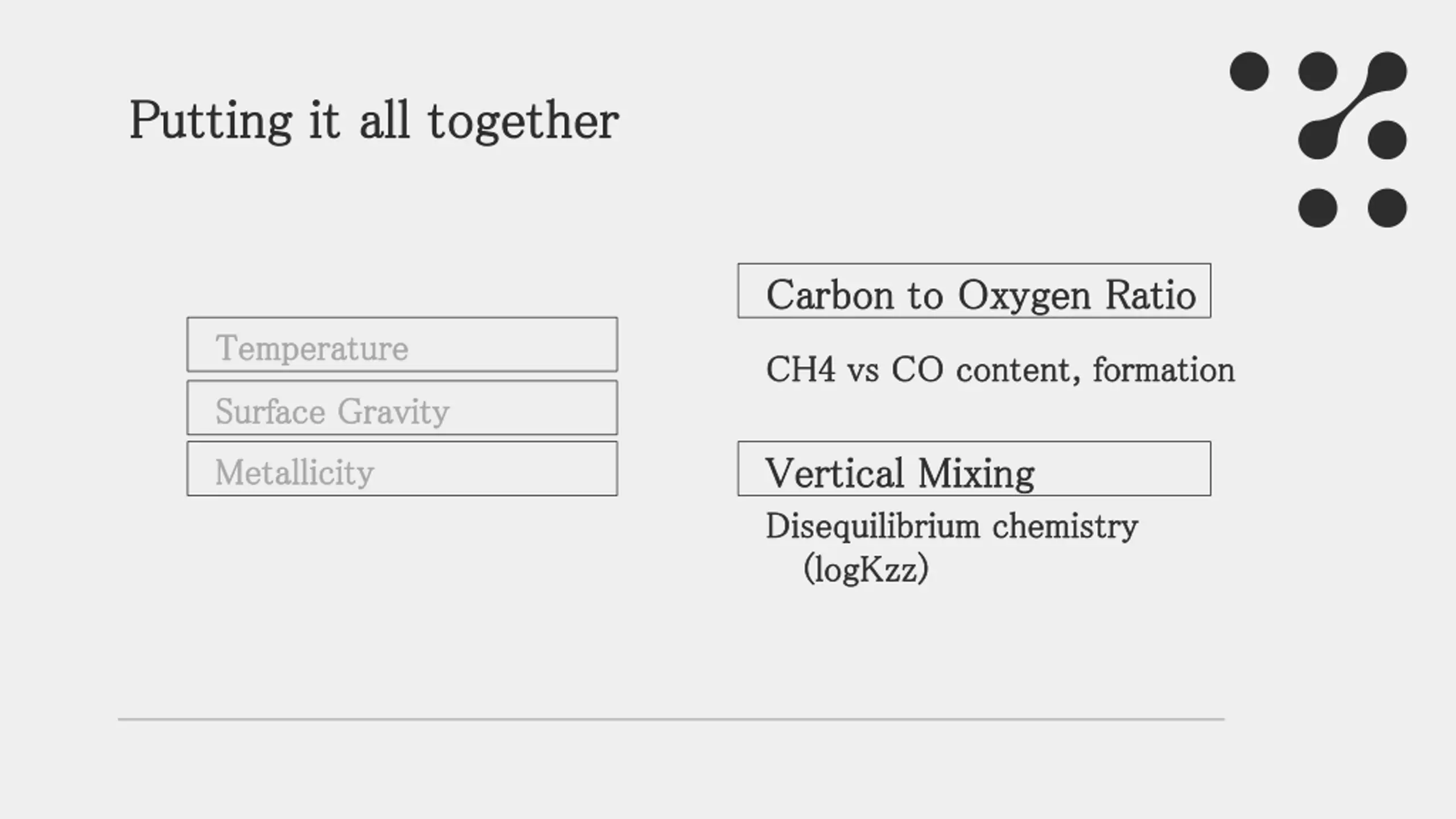Viewport: 1456px width, 819px height.
Task: Click the word formation after the comma
Action: (1164, 370)
